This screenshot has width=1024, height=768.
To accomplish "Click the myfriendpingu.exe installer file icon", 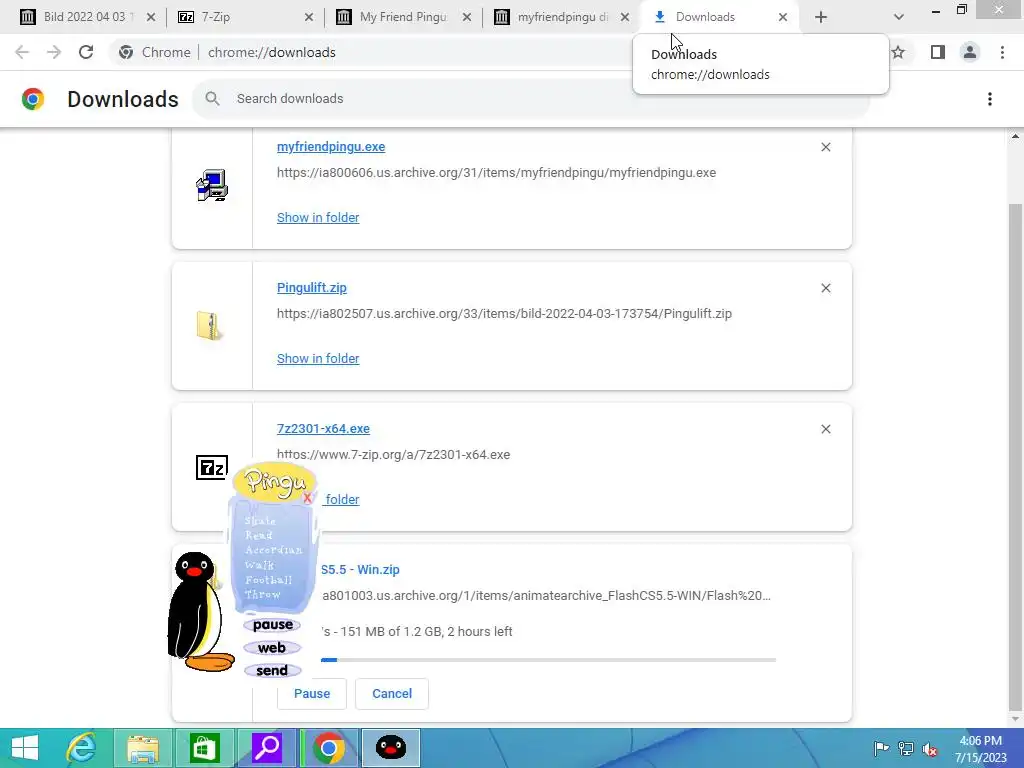I will [x=212, y=185].
